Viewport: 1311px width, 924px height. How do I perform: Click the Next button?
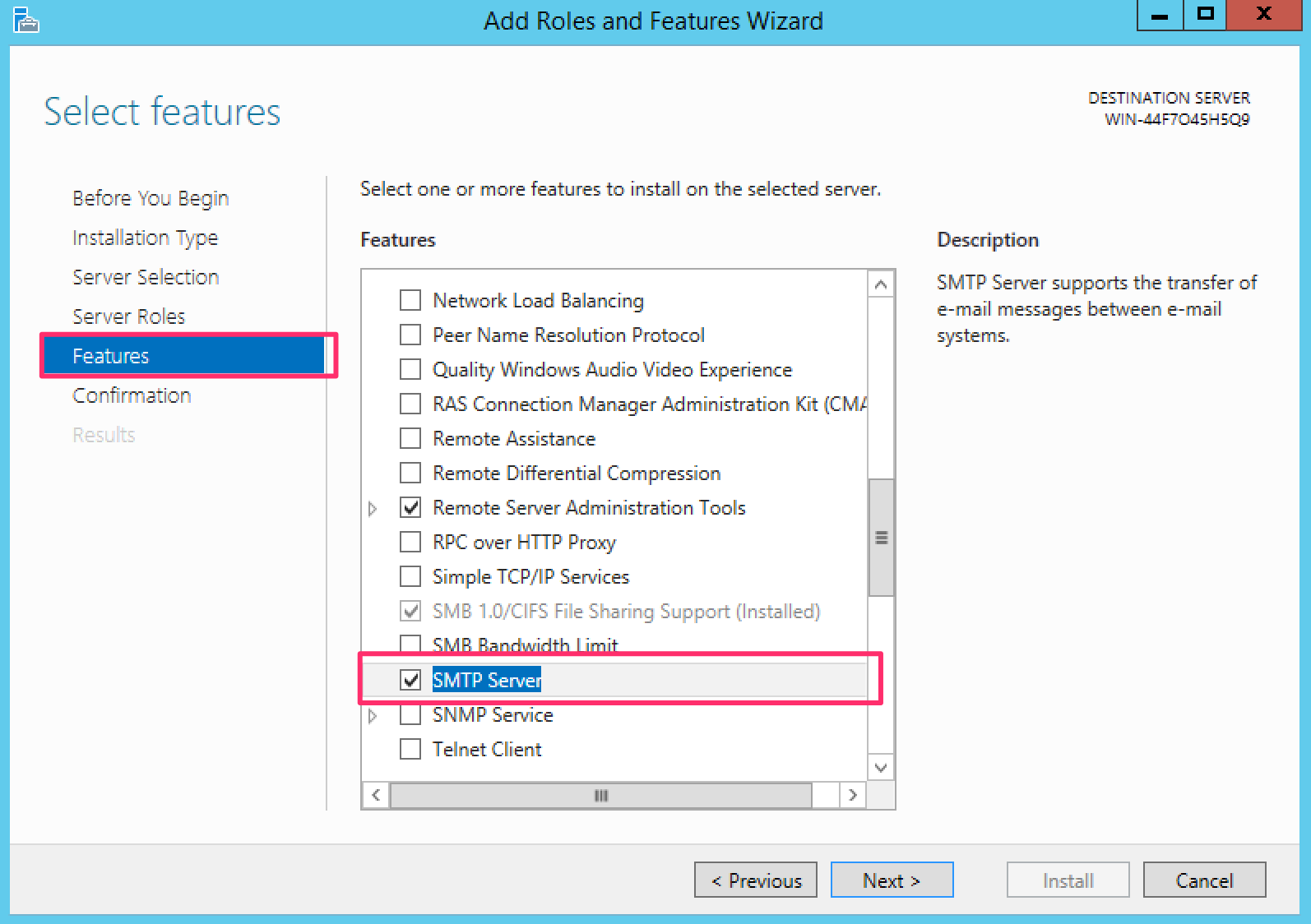tap(892, 880)
